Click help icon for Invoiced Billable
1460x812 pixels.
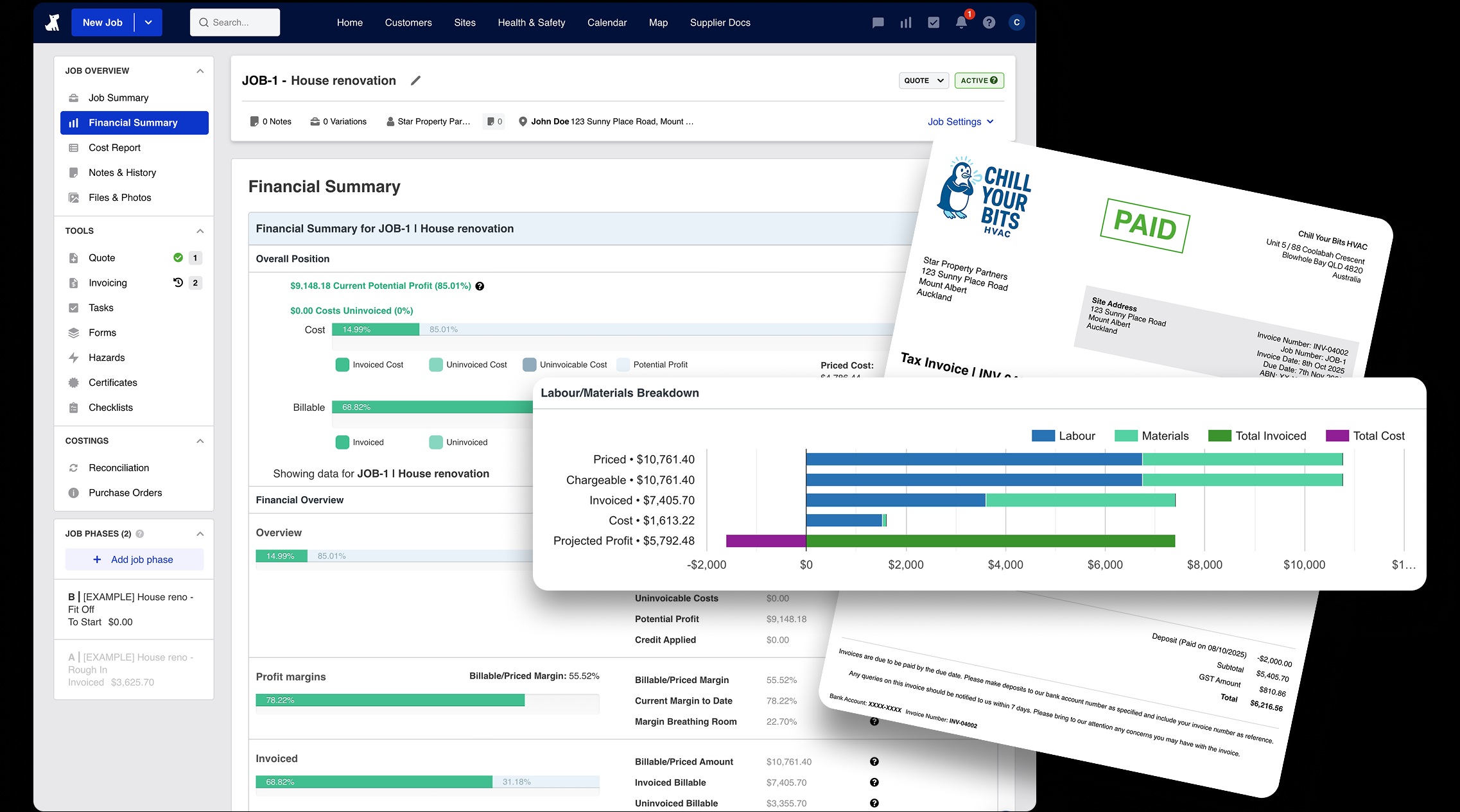click(874, 782)
